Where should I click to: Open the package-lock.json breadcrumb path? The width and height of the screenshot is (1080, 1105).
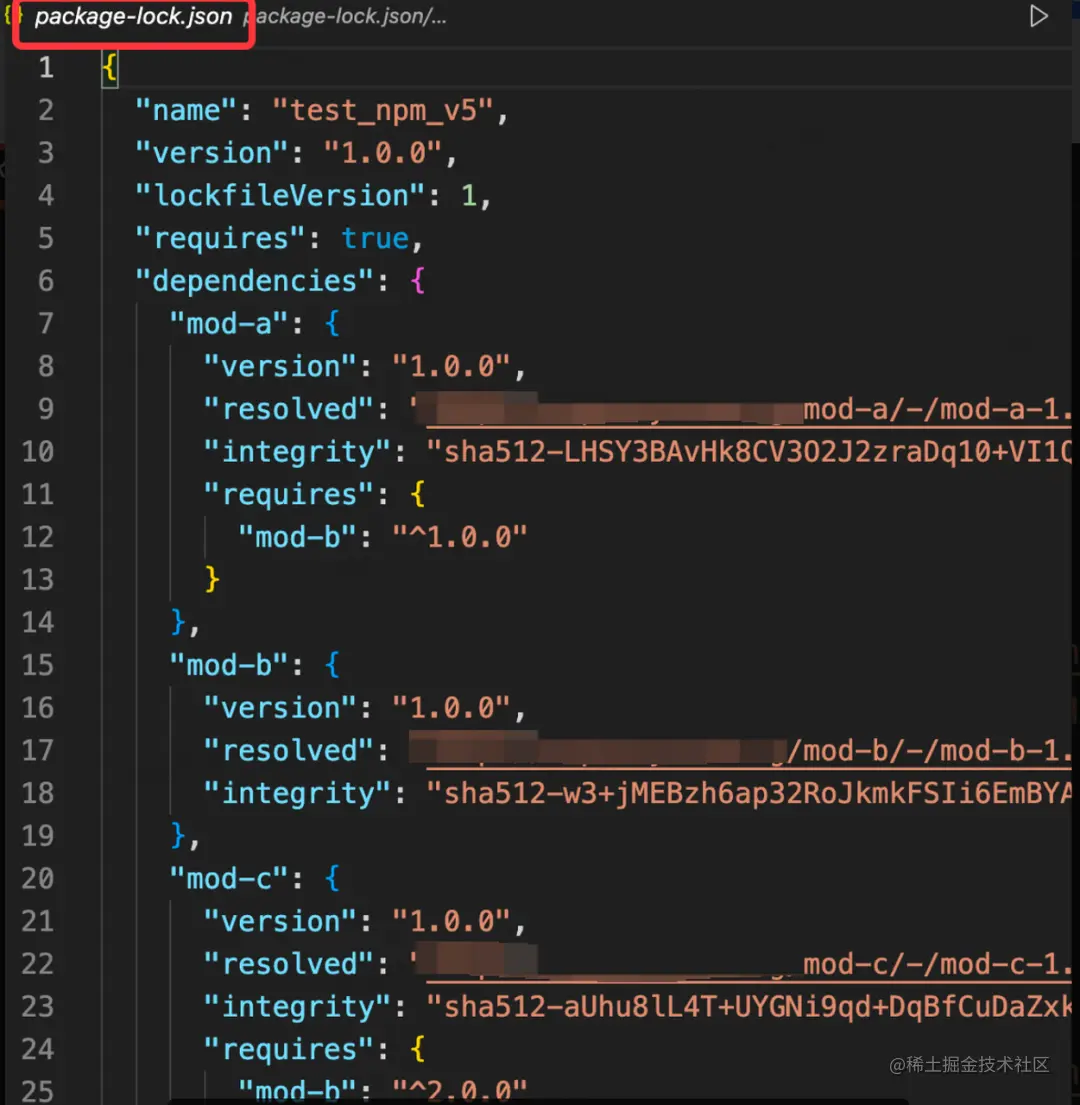coord(345,16)
